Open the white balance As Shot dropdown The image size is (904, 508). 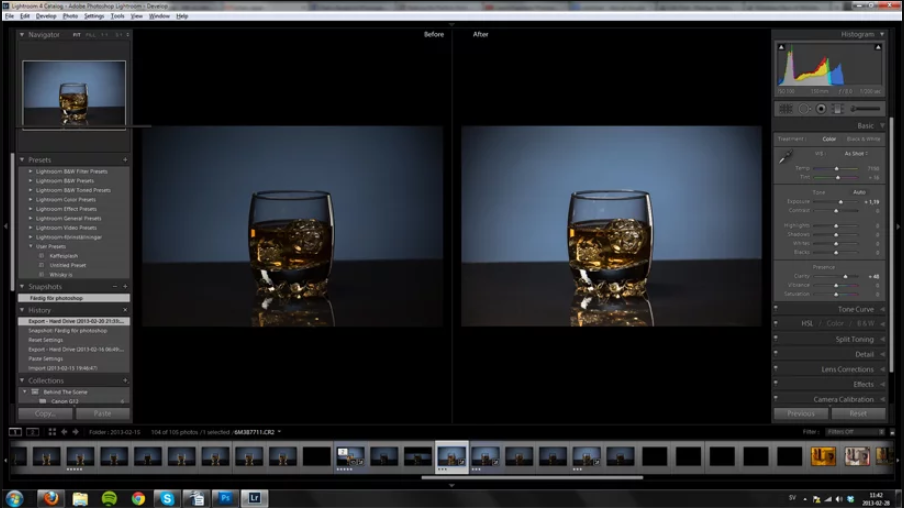(856, 153)
